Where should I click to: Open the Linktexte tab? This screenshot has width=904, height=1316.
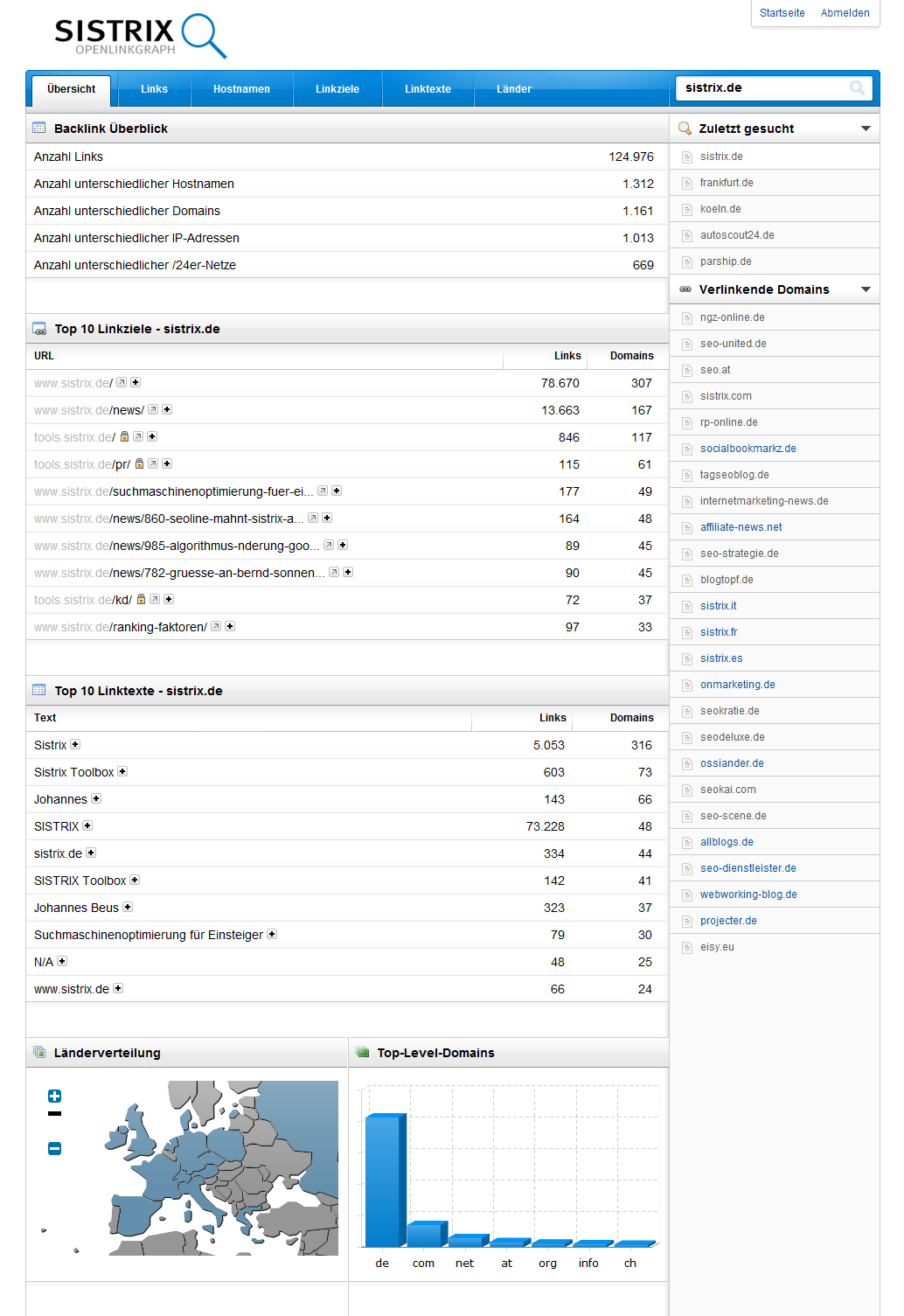coord(428,89)
